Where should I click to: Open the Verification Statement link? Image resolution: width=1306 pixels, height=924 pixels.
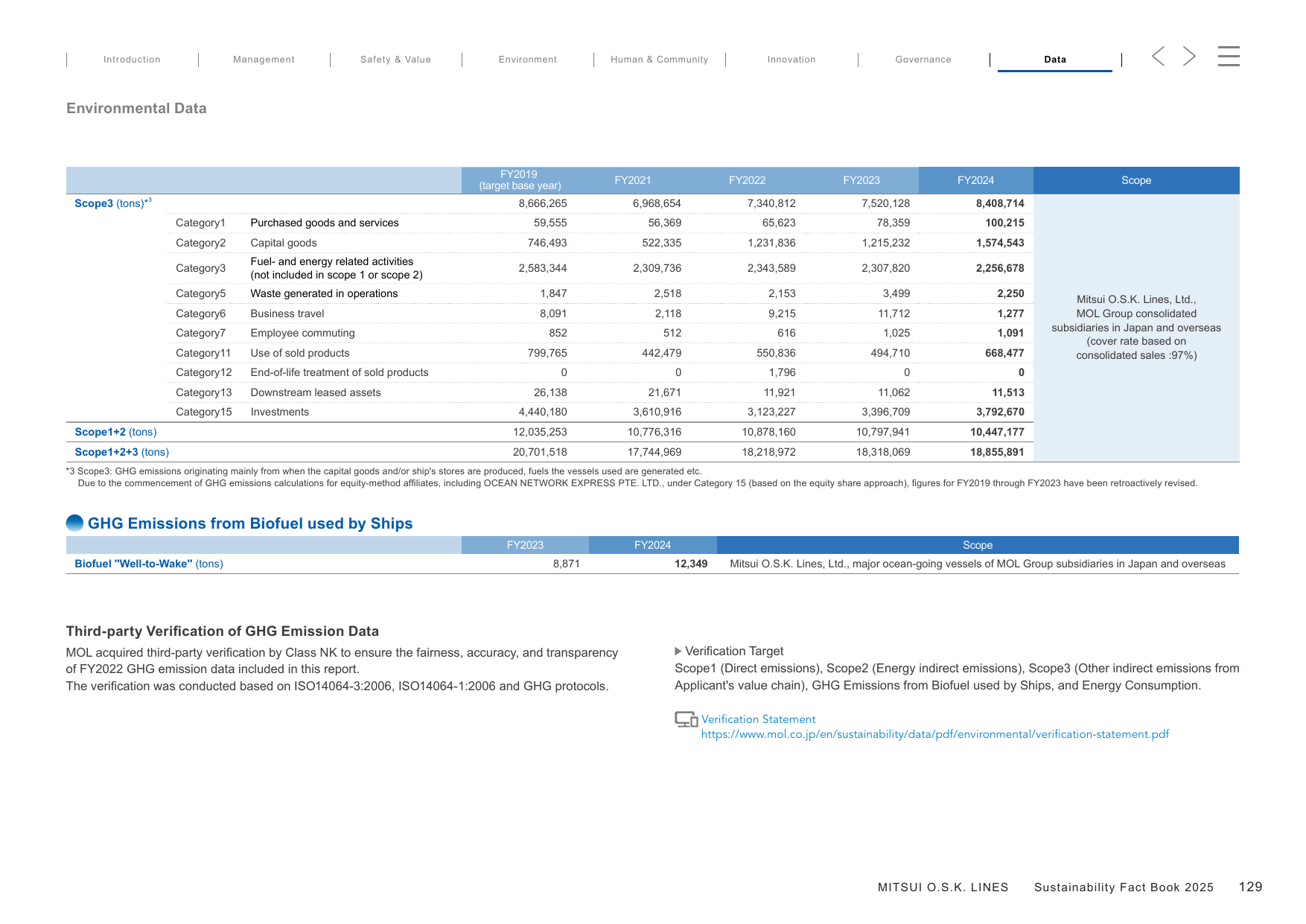coord(758,719)
